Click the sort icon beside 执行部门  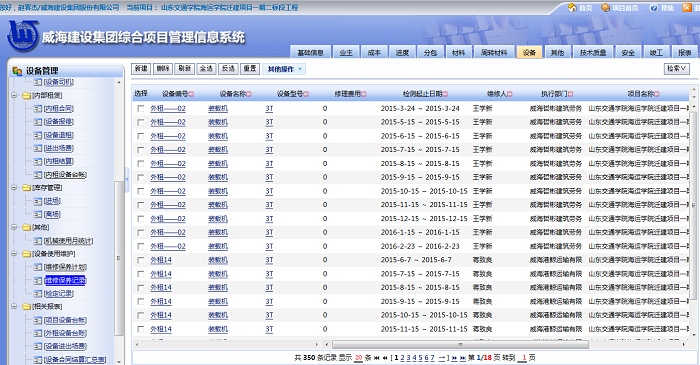click(x=571, y=94)
